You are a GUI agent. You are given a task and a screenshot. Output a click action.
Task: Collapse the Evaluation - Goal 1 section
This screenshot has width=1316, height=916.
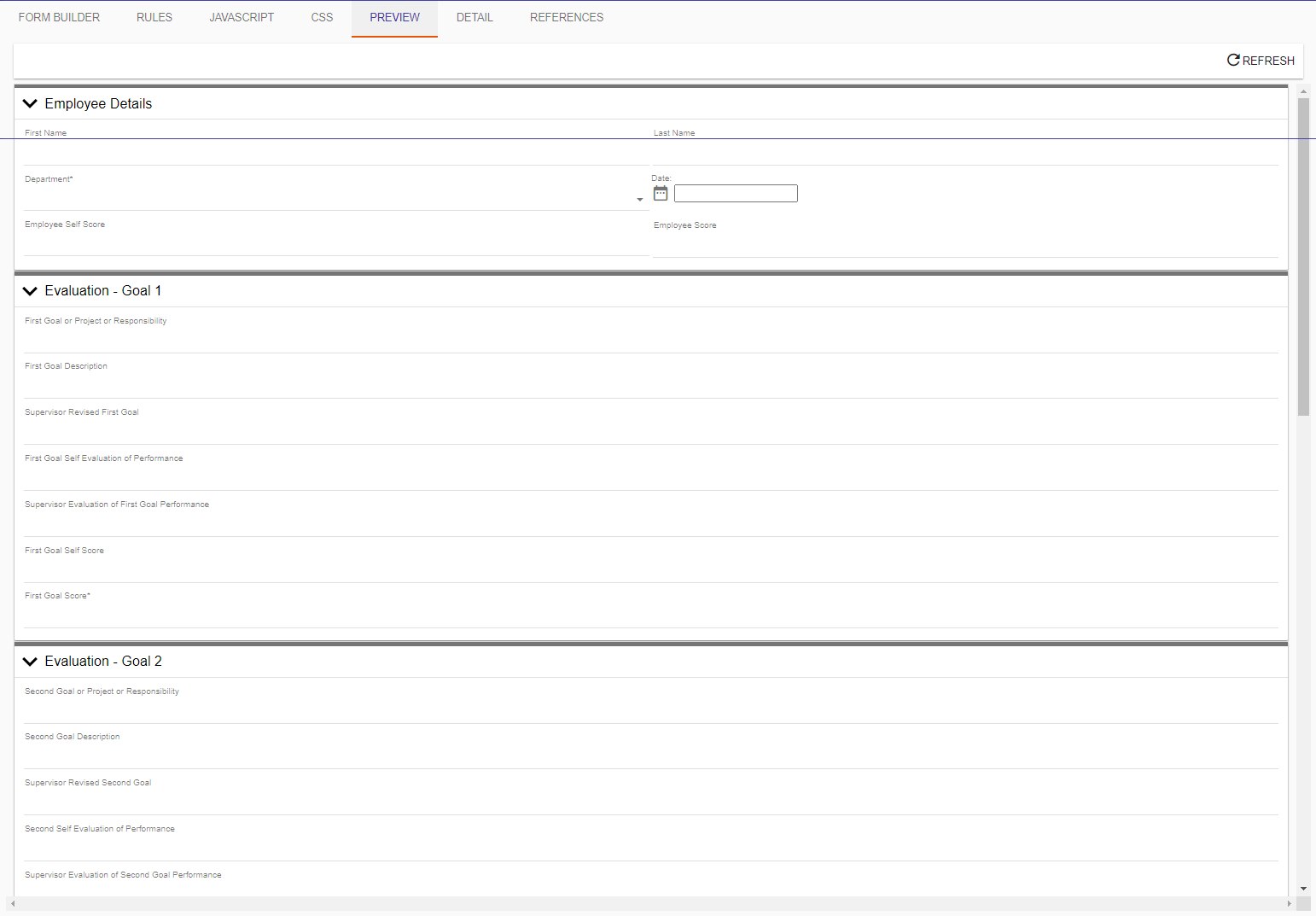pyautogui.click(x=30, y=291)
